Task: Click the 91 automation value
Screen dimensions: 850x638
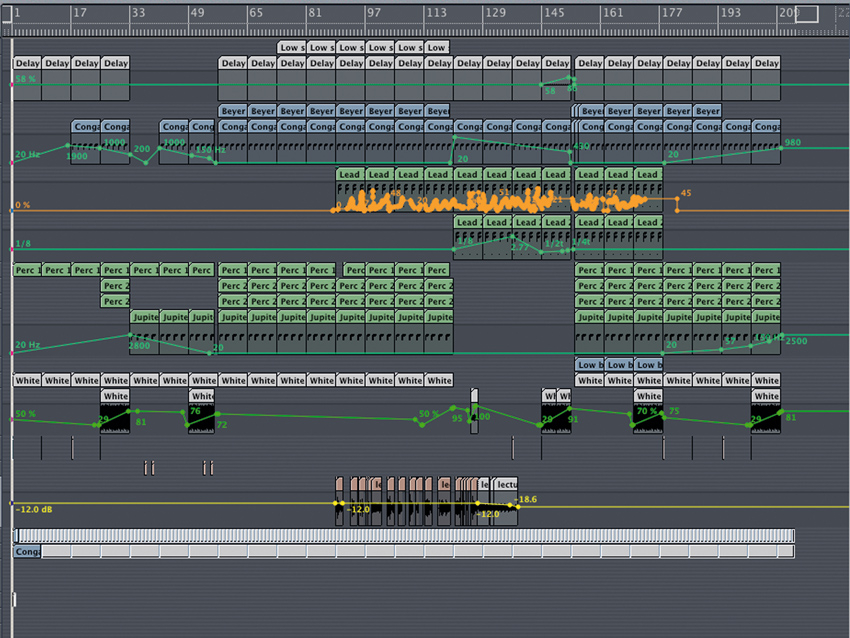Action: [x=573, y=419]
